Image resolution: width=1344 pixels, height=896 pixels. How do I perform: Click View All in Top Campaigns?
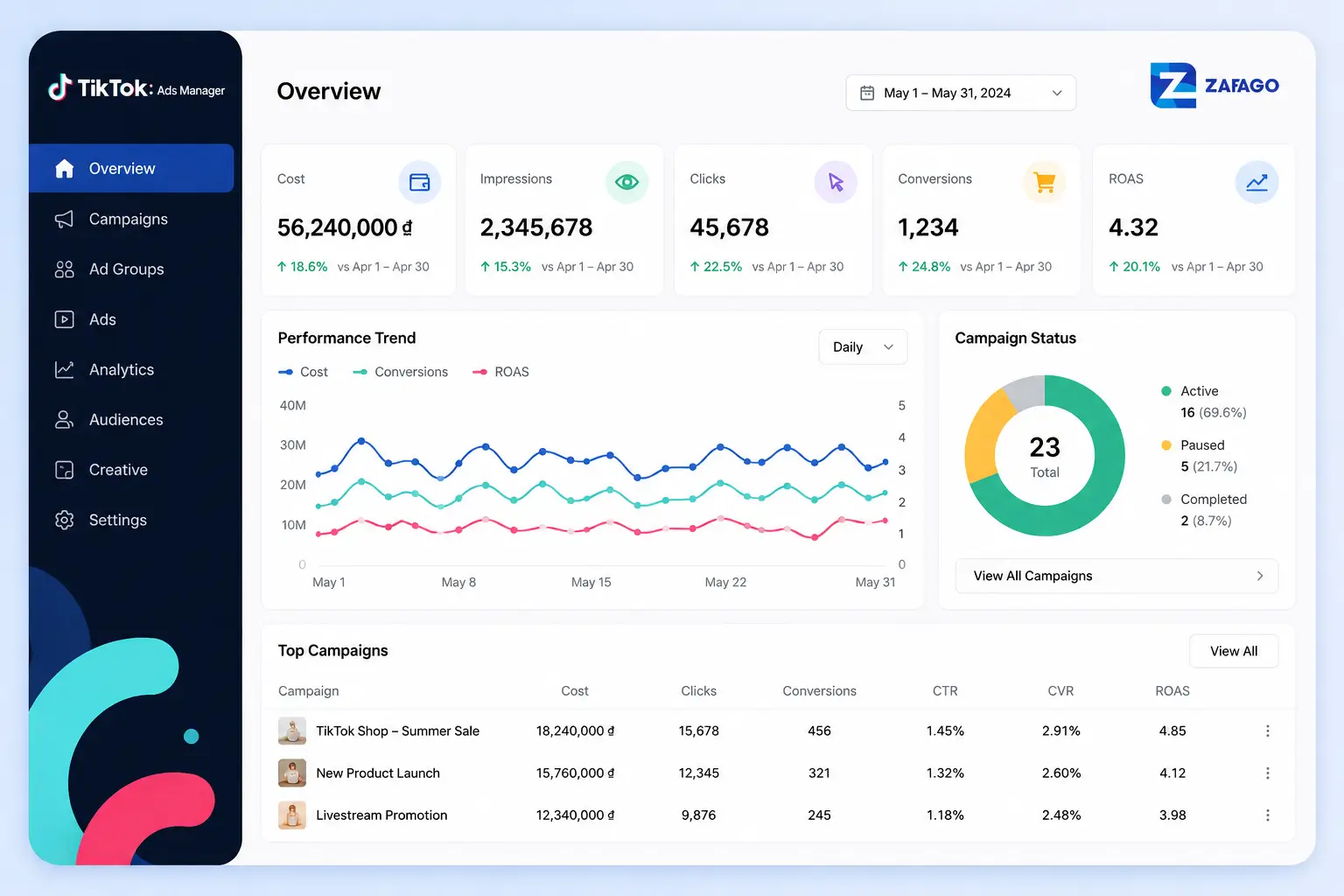click(1234, 651)
